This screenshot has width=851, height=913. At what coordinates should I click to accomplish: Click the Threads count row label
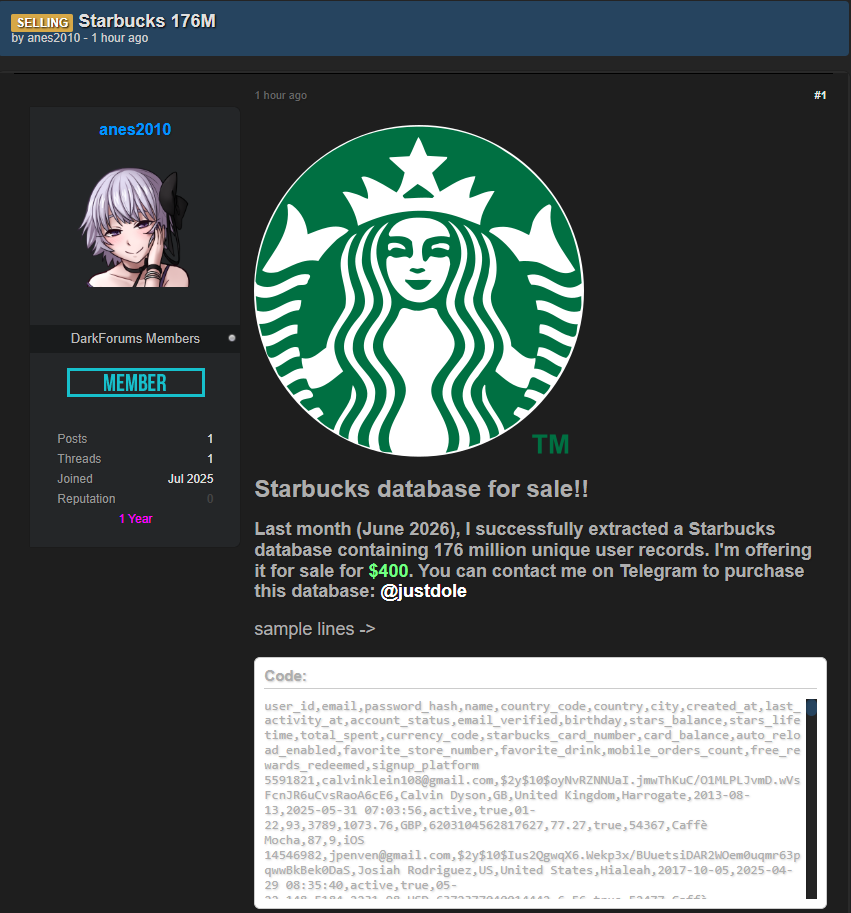tap(79, 459)
